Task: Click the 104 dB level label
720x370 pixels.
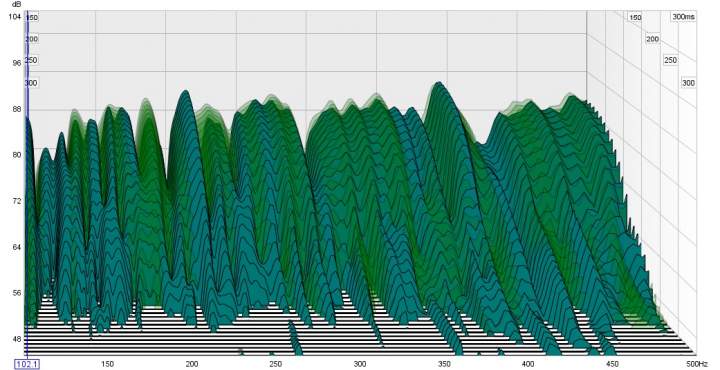Action: click(x=15, y=17)
